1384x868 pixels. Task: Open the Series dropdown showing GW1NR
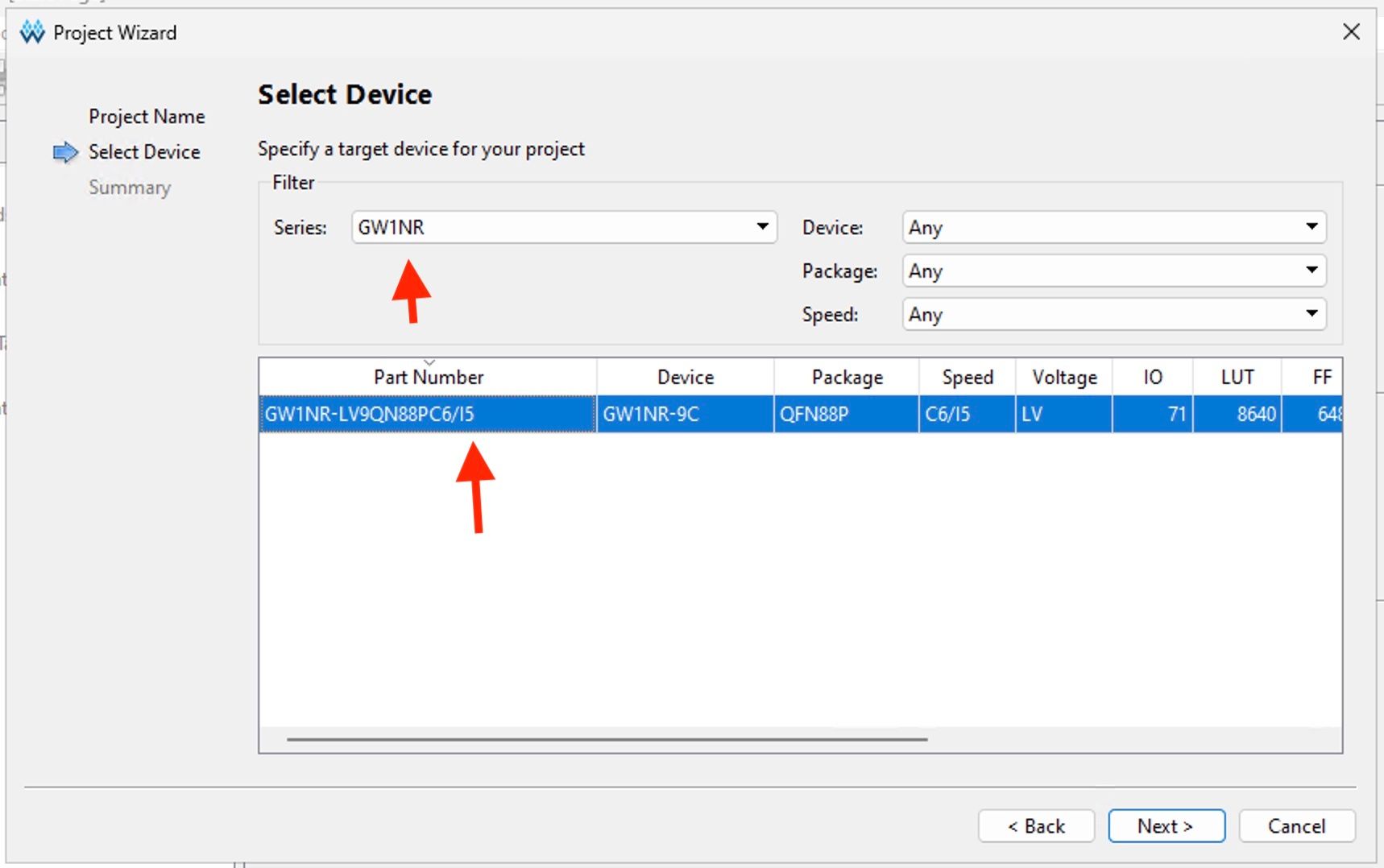pyautogui.click(x=564, y=227)
